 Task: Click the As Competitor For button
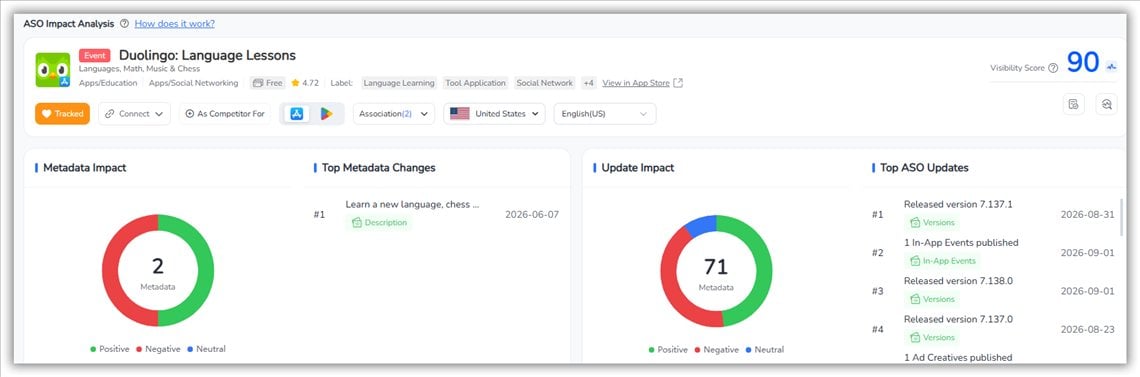tap(225, 114)
